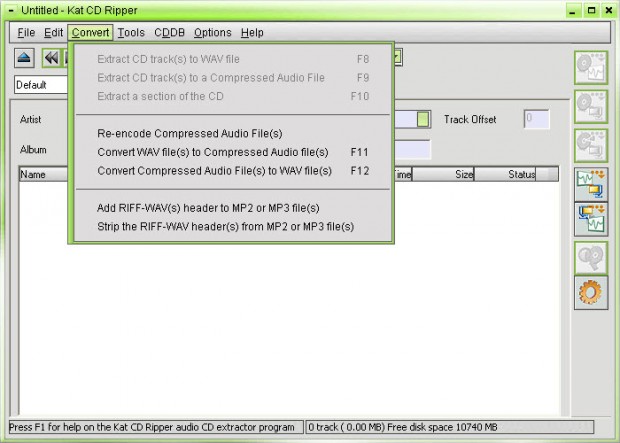
Task: Click the partial CD section extract icon
Action: pyautogui.click(x=591, y=145)
